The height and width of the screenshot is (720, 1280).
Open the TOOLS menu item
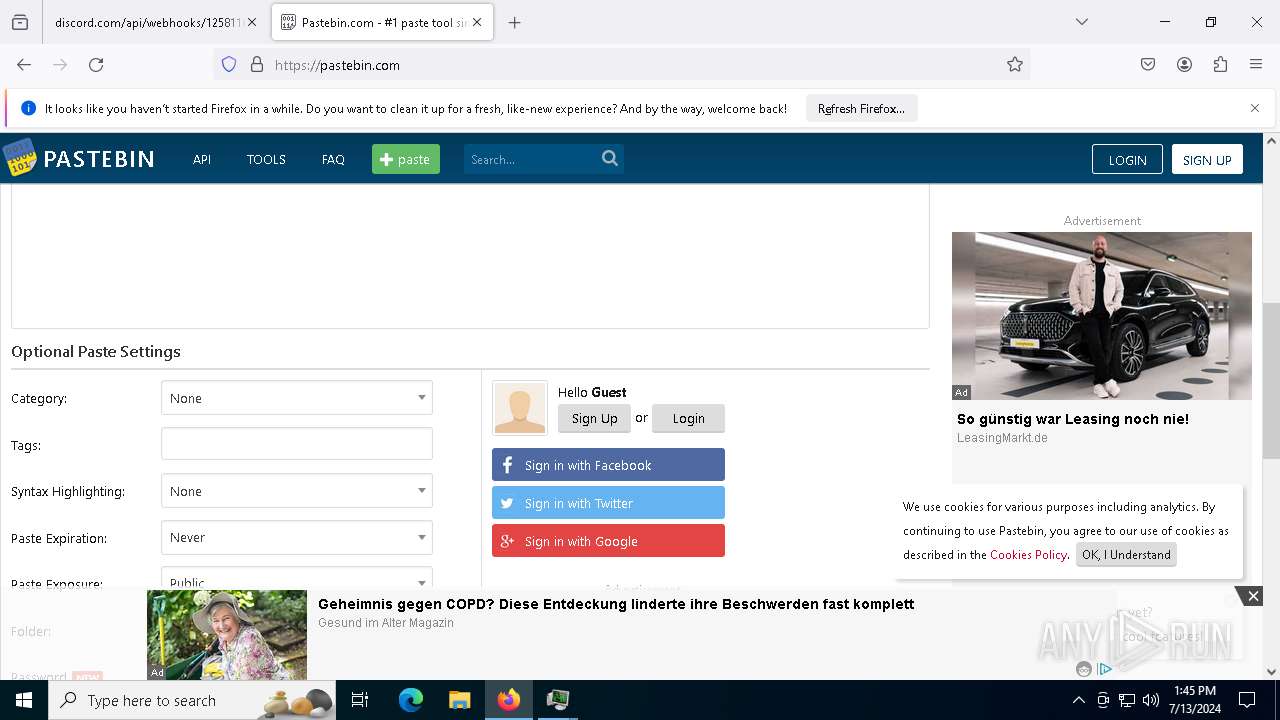click(x=266, y=159)
